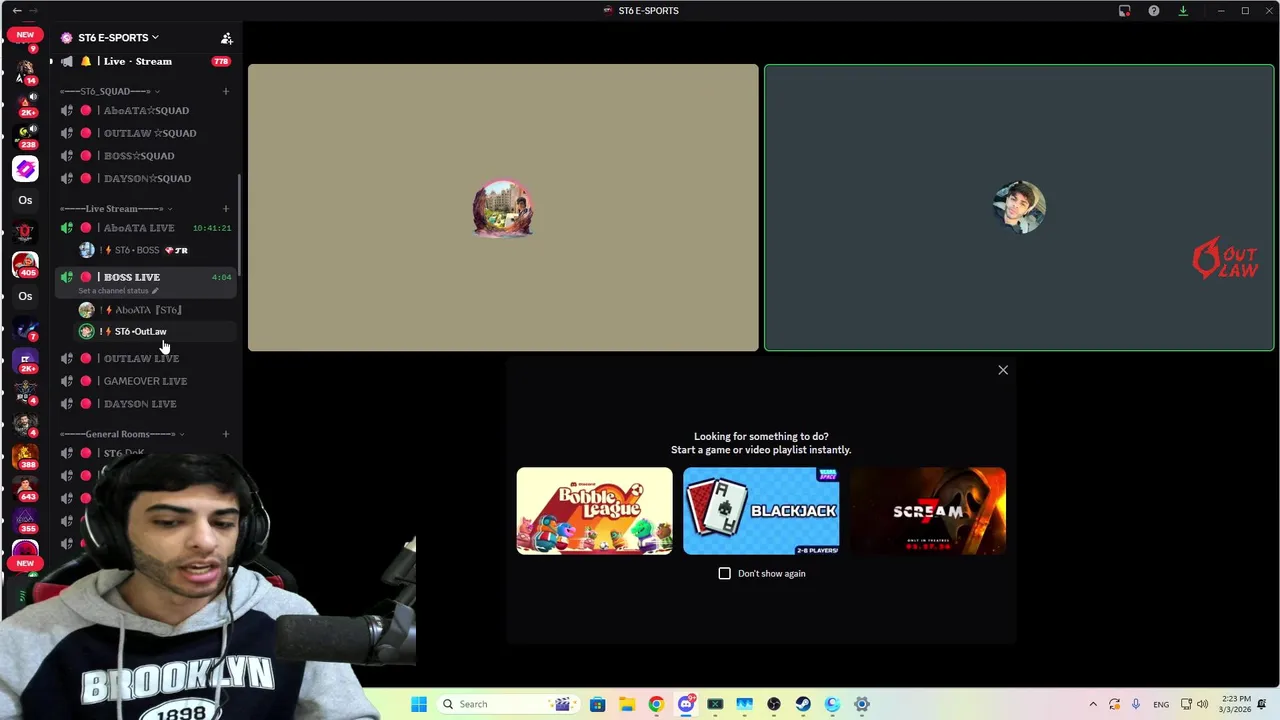Open the settings gear taskbar app

coord(862,704)
